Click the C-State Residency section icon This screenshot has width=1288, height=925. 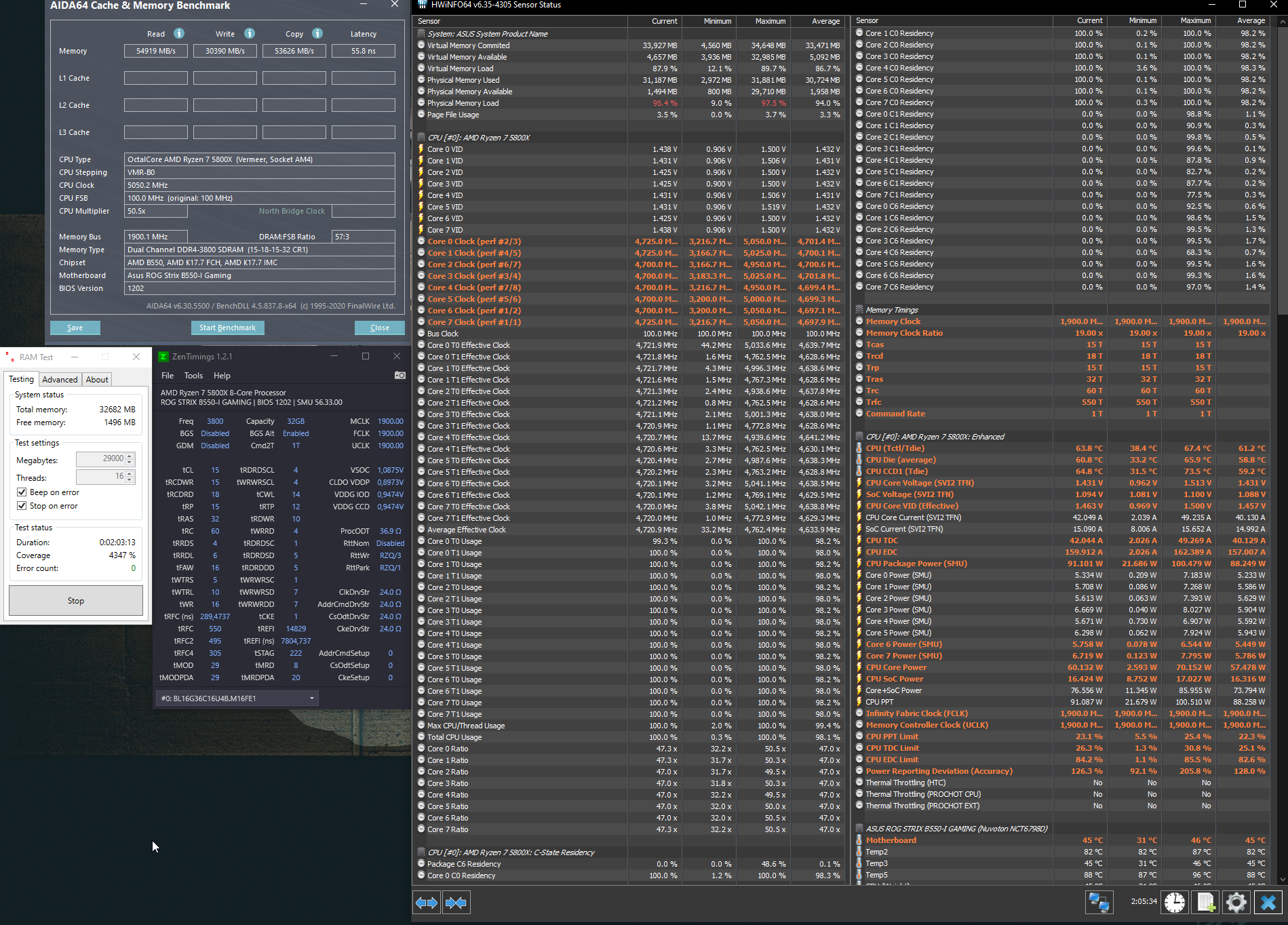[x=421, y=852]
